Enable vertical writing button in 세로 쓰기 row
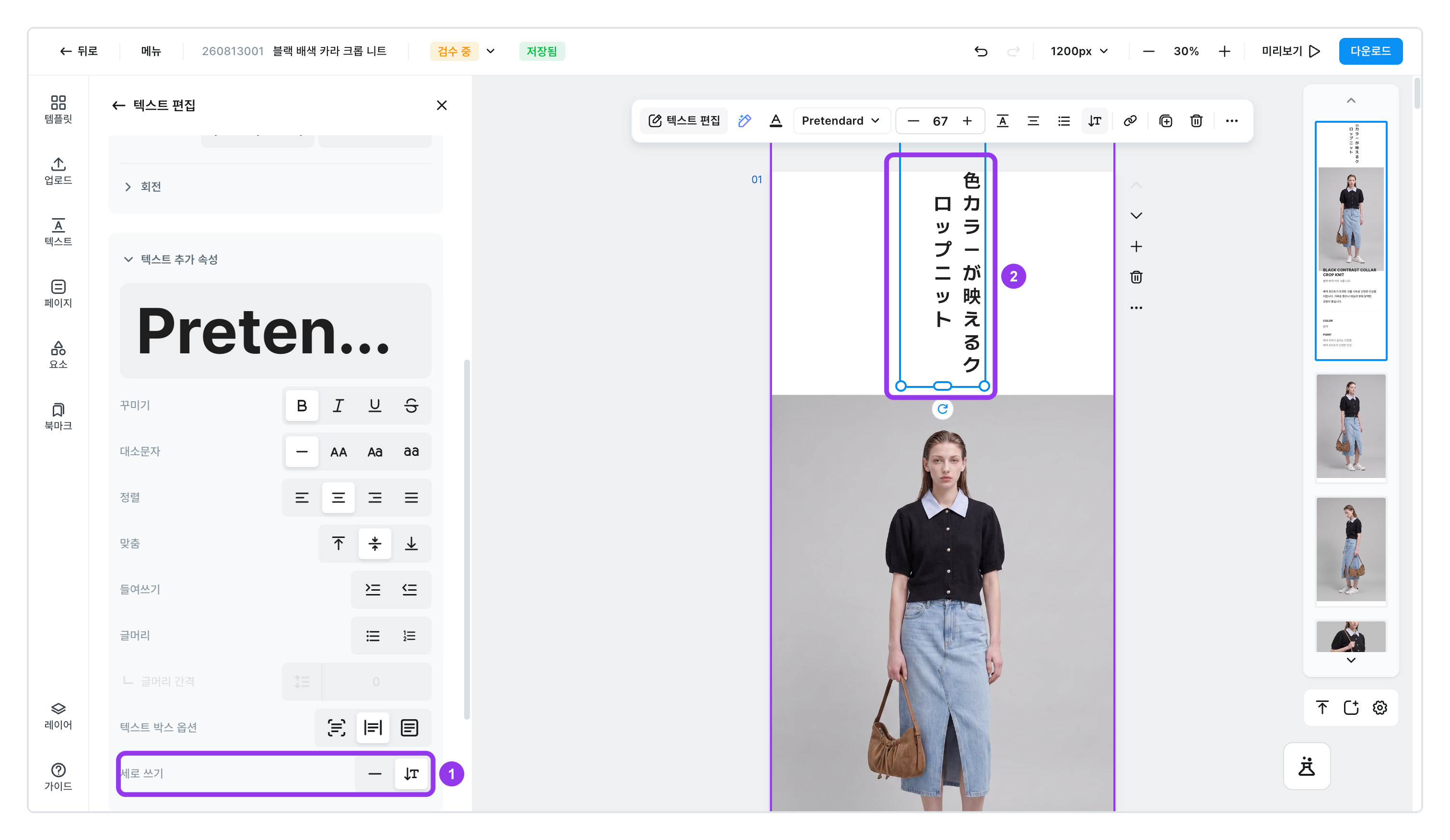 click(x=411, y=774)
